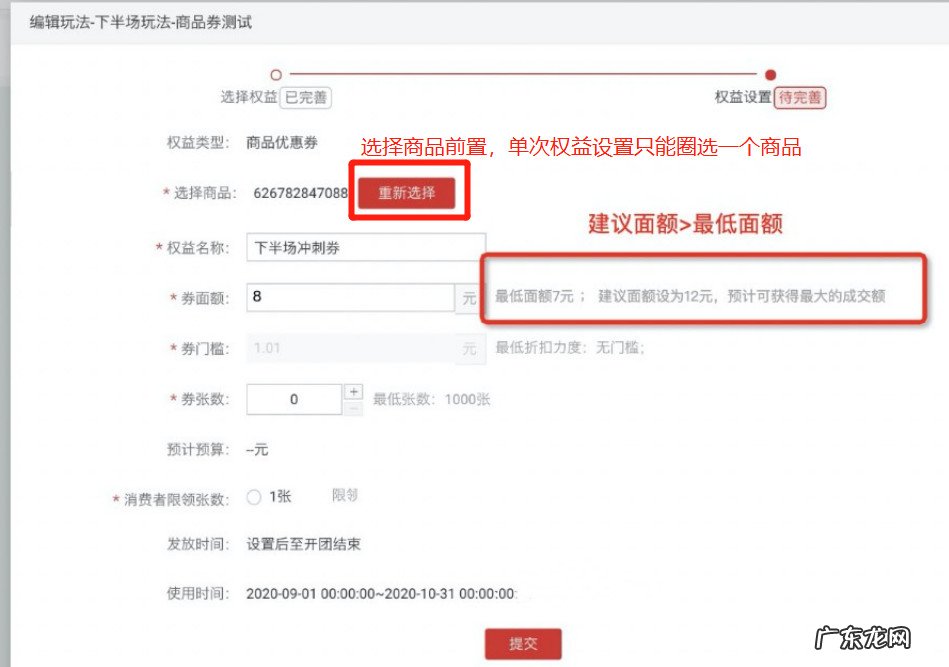Click the red 提交 submit button
This screenshot has width=949, height=667.
coord(523,644)
